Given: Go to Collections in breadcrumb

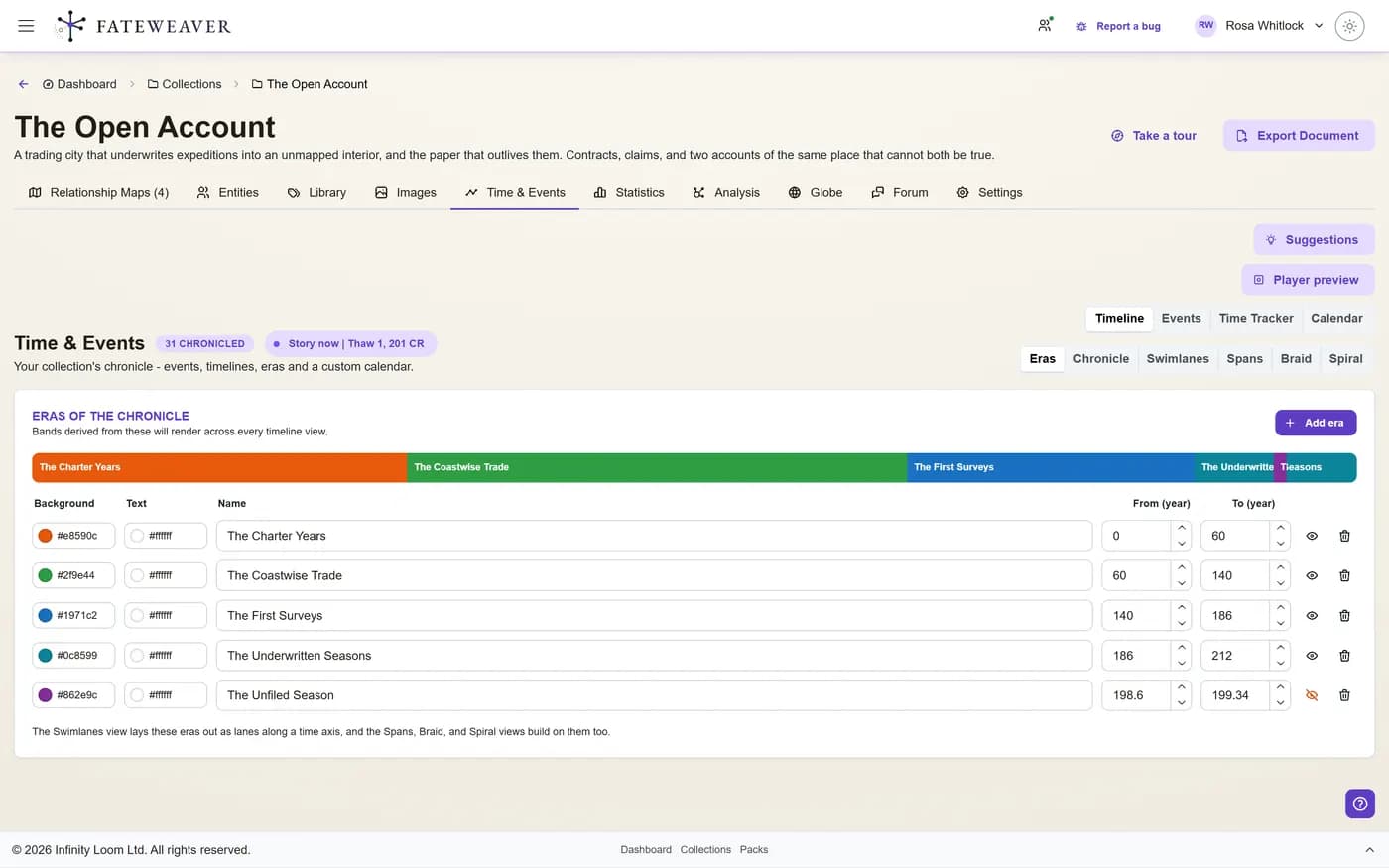Looking at the screenshot, I should [x=185, y=84].
